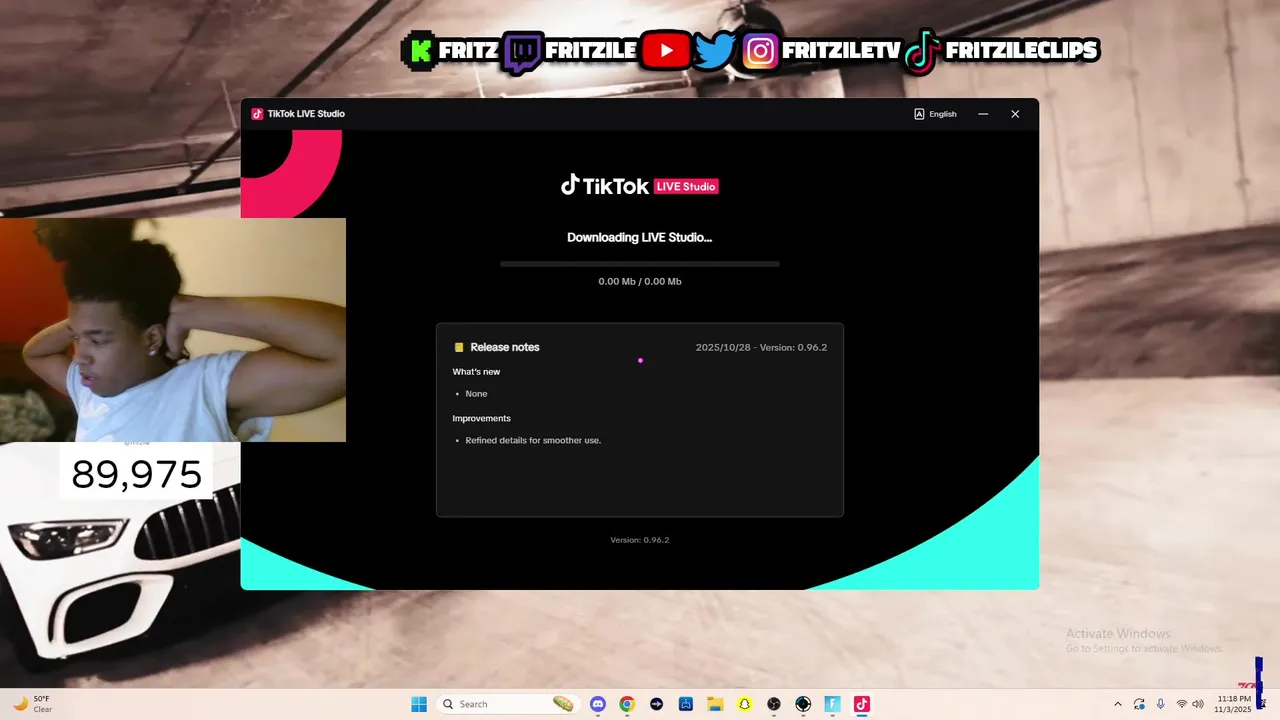Click the taskbar Search box
The image size is (1280, 720).
pyautogui.click(x=509, y=704)
